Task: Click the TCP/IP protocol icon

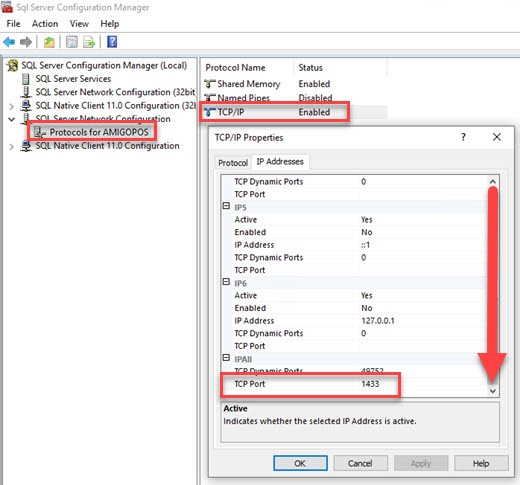Action: coord(210,112)
